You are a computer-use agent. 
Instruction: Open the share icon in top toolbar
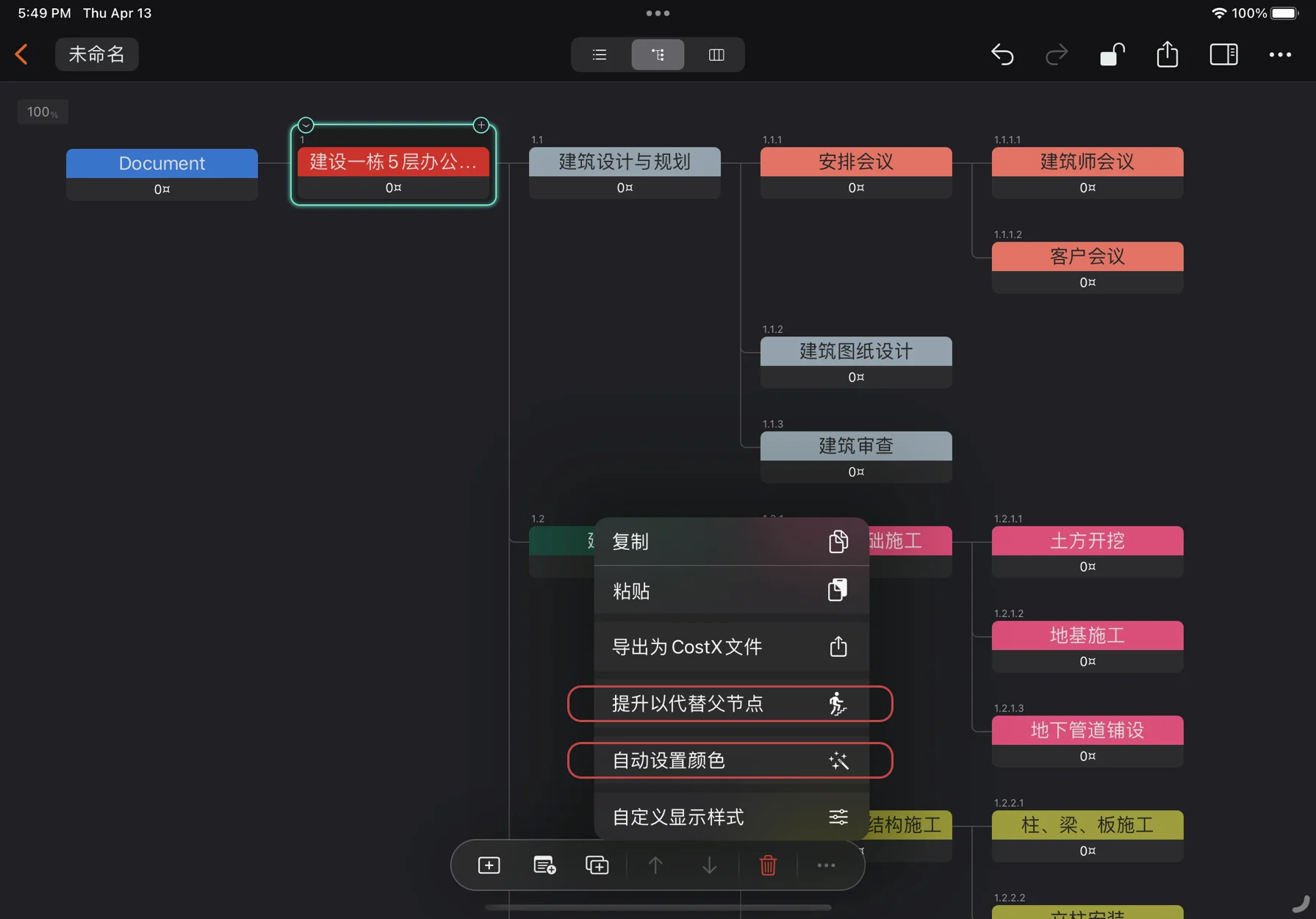[x=1167, y=54]
